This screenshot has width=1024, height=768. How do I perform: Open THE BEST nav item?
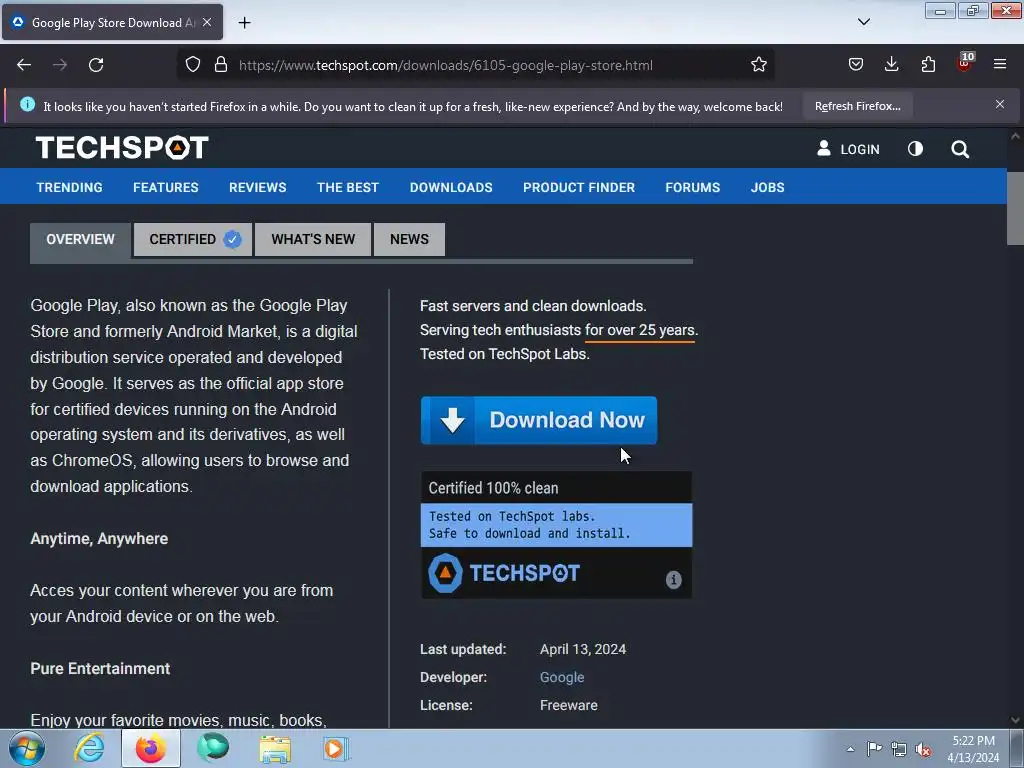(x=347, y=187)
